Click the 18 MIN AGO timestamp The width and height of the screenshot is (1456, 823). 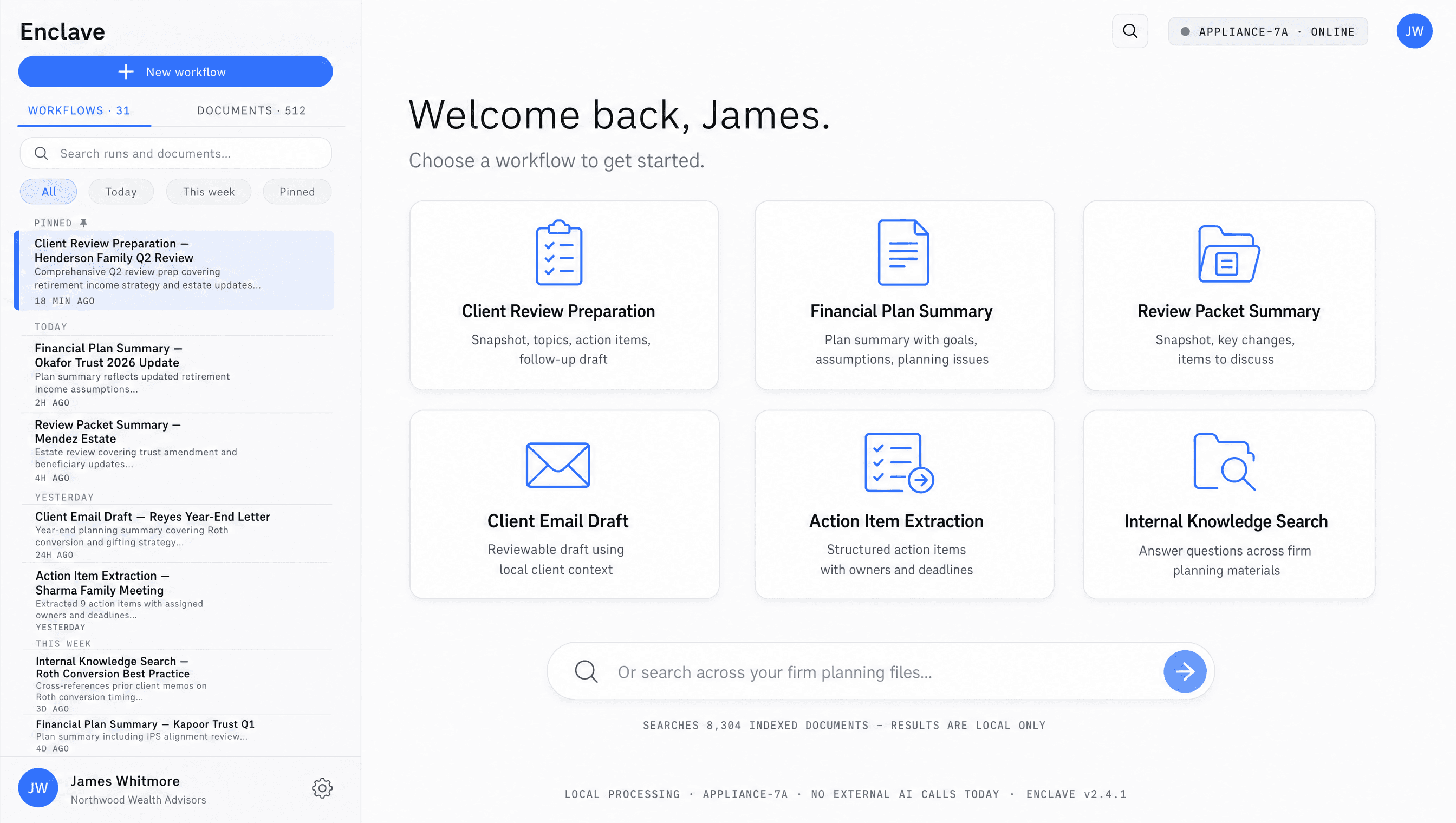click(64, 301)
